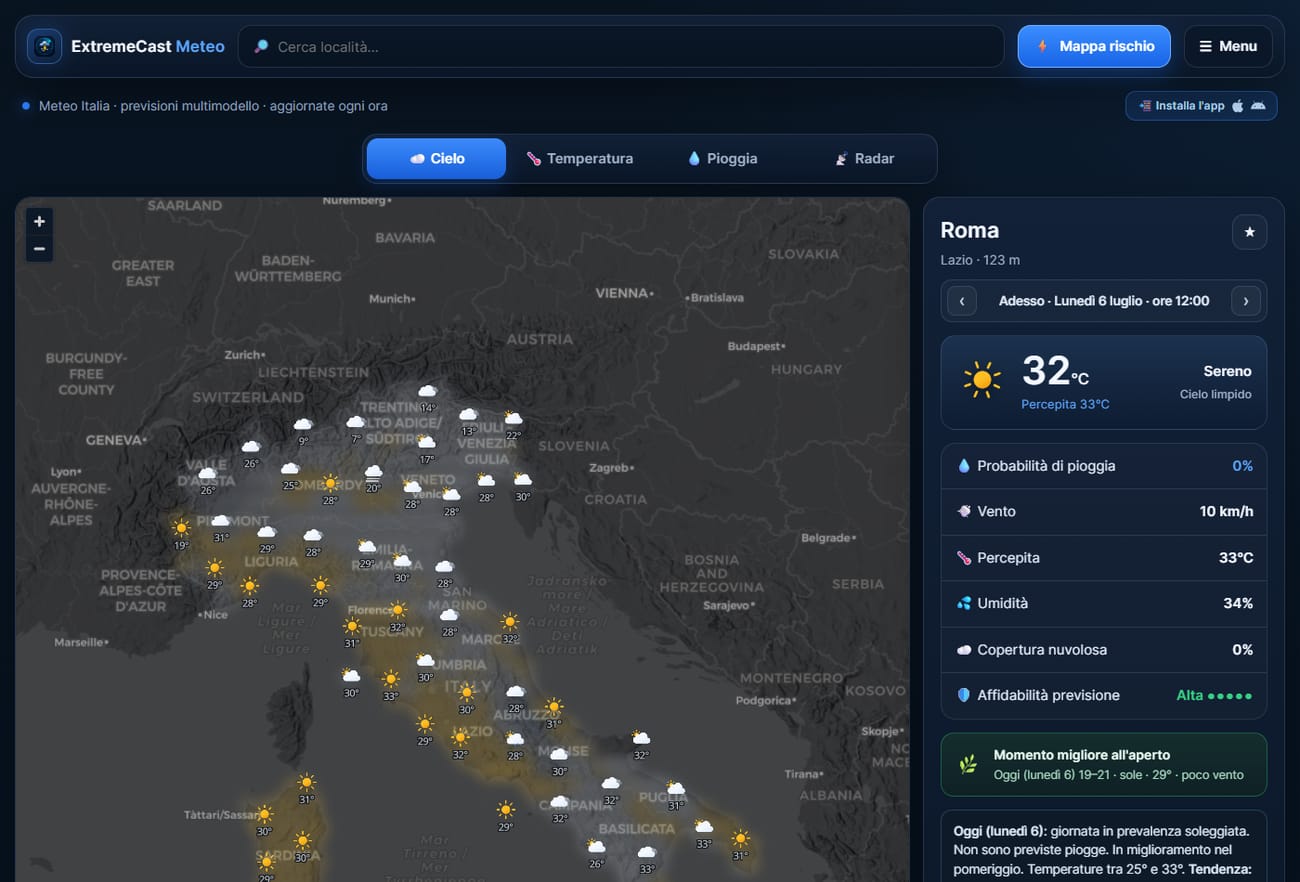Click the partly cloudy marker showing 22°
1300x882 pixels.
tap(513, 423)
